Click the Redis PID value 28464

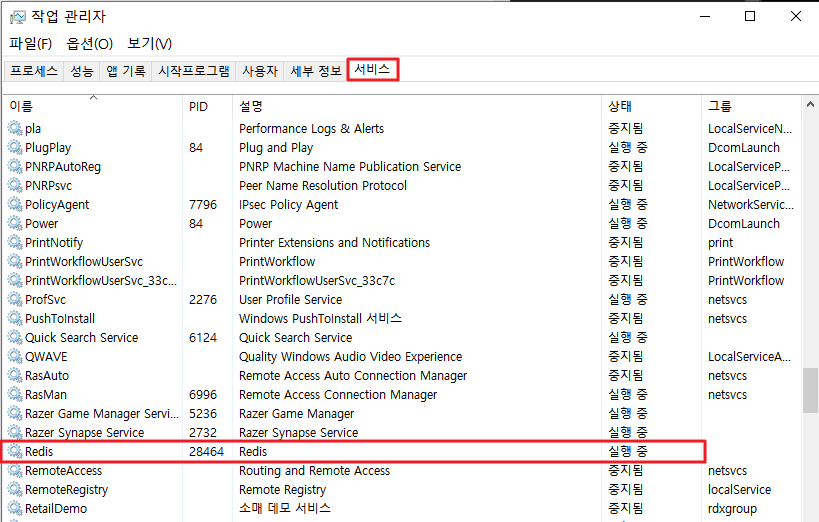pos(206,451)
